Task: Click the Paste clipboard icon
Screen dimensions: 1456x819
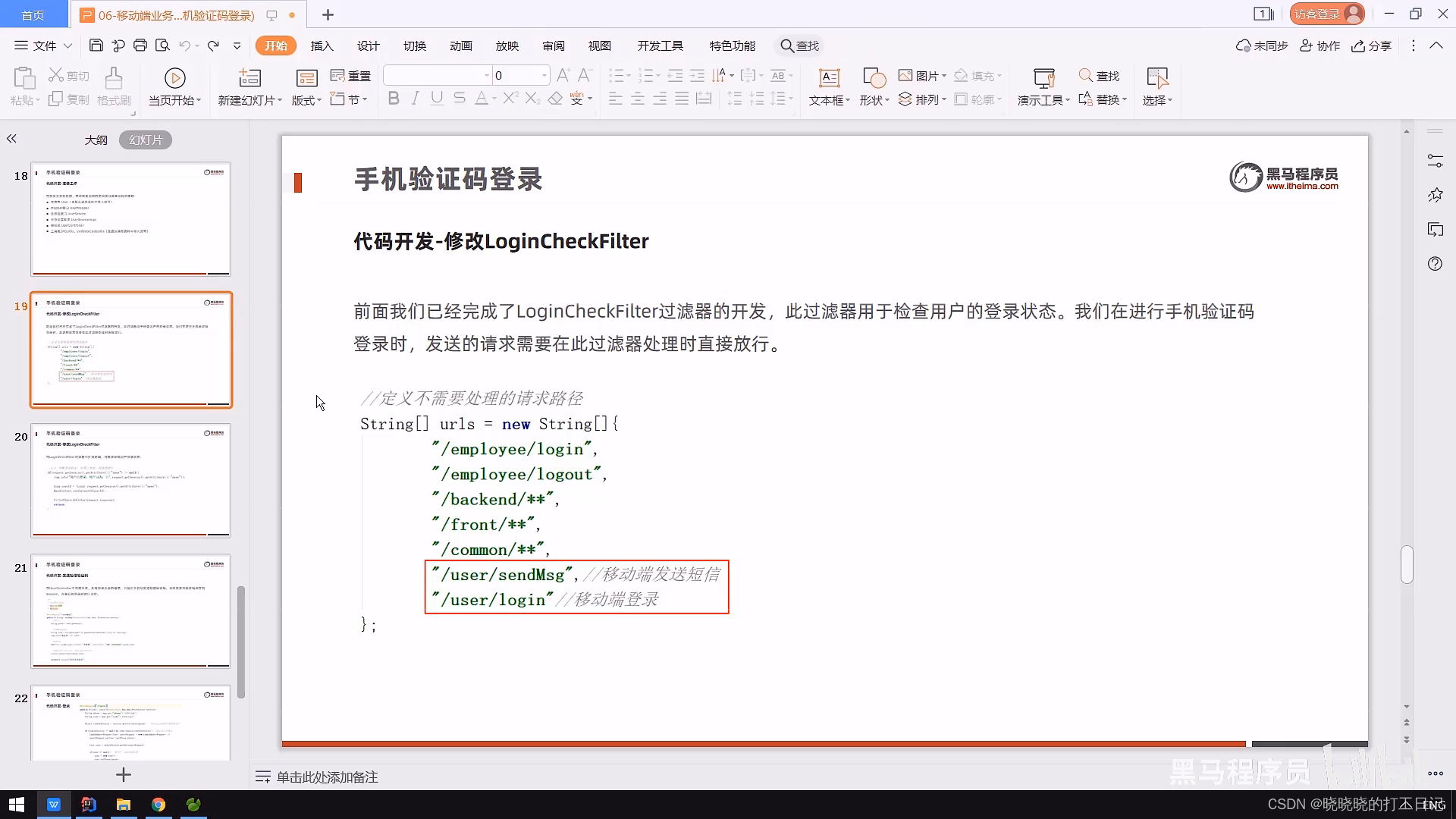Action: [24, 78]
